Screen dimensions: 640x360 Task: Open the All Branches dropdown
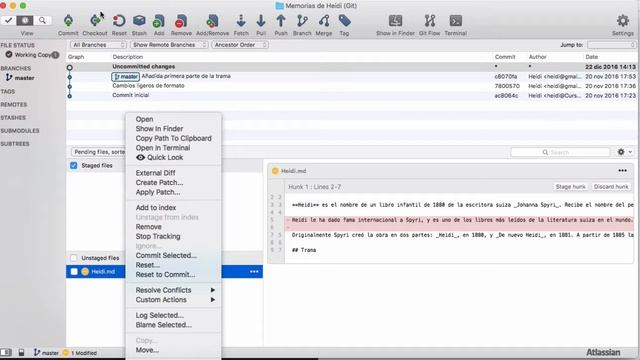[x=98, y=45]
